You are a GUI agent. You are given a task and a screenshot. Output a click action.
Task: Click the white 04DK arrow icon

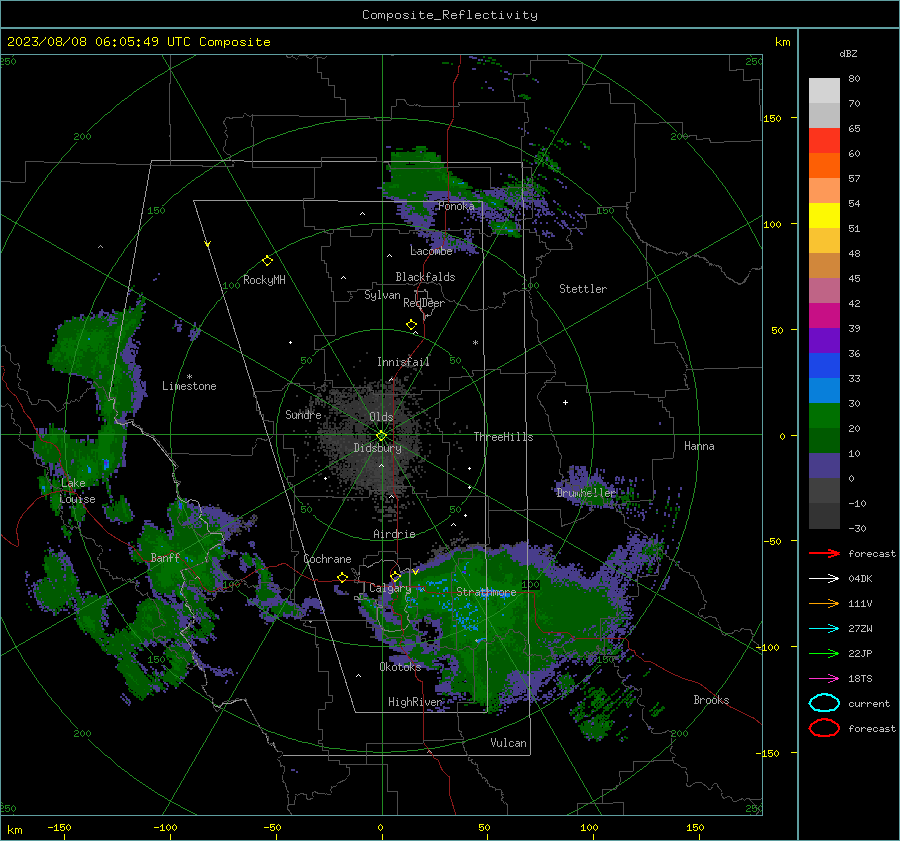click(x=824, y=579)
